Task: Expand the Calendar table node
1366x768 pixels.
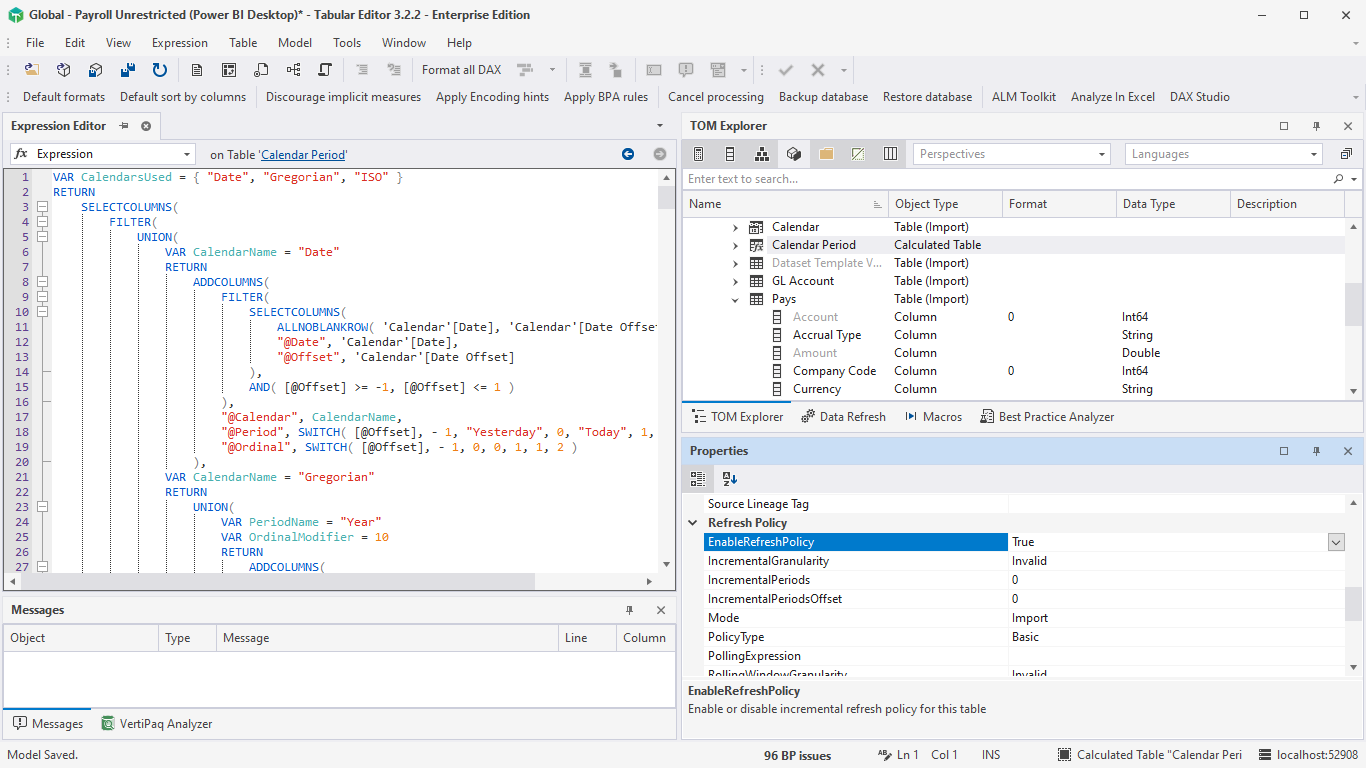Action: pyautogui.click(x=735, y=227)
